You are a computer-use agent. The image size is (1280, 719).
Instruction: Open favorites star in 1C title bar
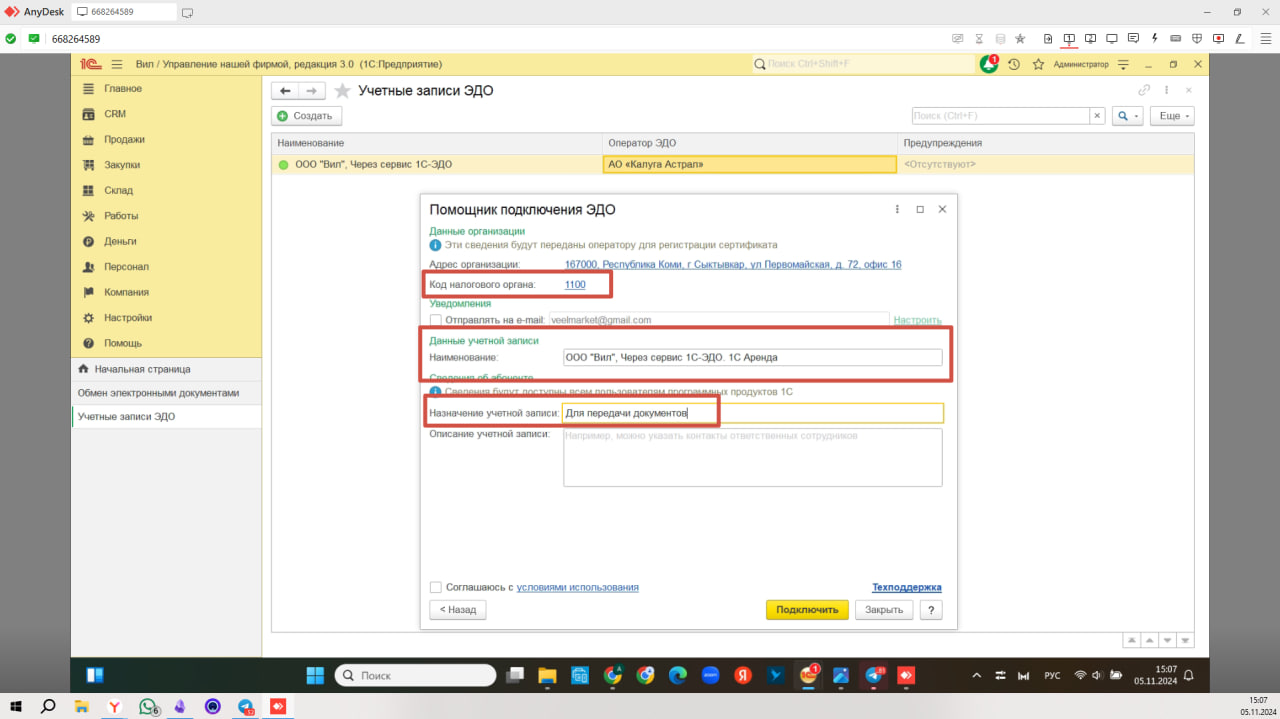tap(1038, 64)
